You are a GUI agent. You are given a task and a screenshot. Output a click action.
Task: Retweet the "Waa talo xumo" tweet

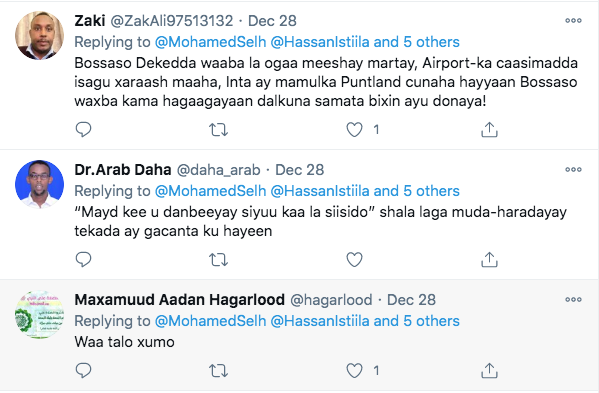219,370
